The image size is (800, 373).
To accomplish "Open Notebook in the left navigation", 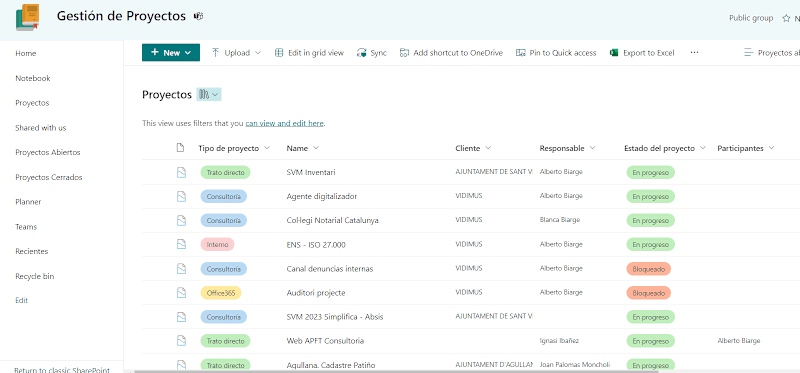I will pyautogui.click(x=33, y=78).
